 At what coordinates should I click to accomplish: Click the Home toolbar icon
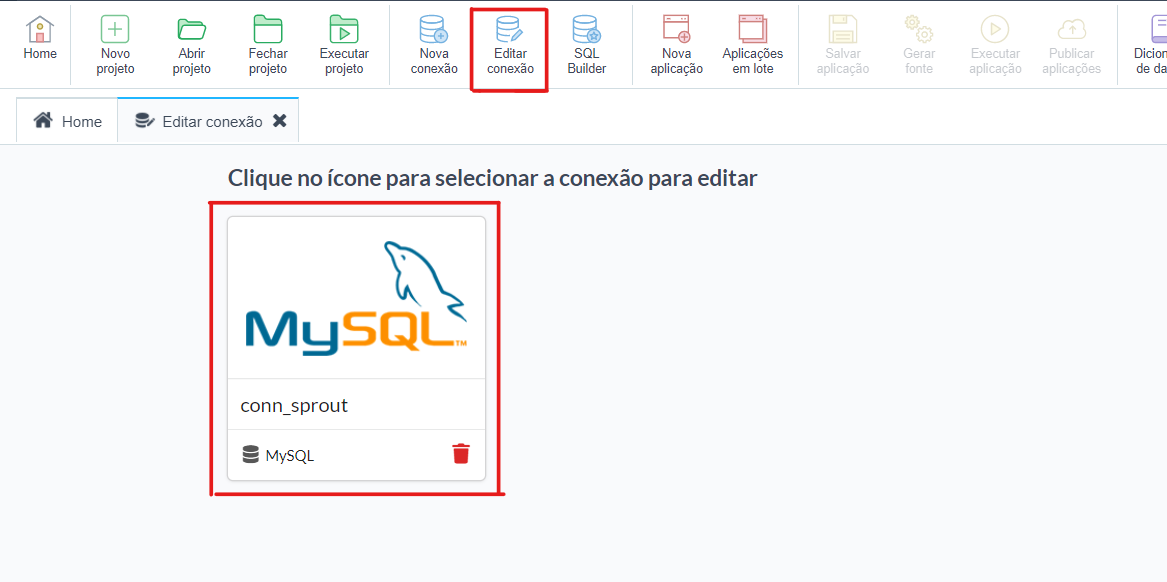click(x=40, y=30)
